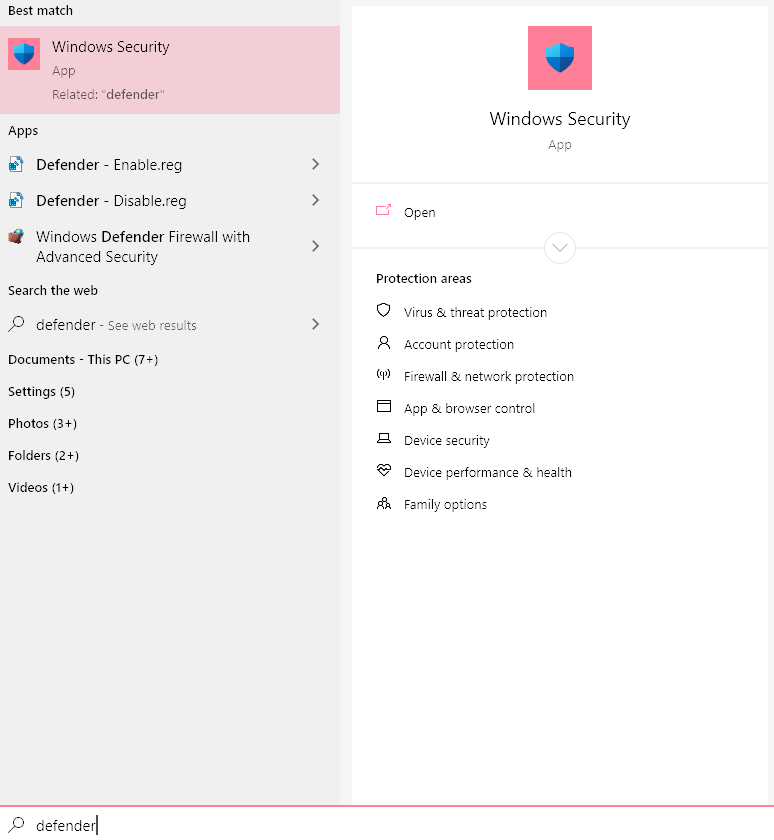Expand options for Windows Defender Firewall result
Image resolution: width=774 pixels, height=840 pixels.
click(315, 246)
